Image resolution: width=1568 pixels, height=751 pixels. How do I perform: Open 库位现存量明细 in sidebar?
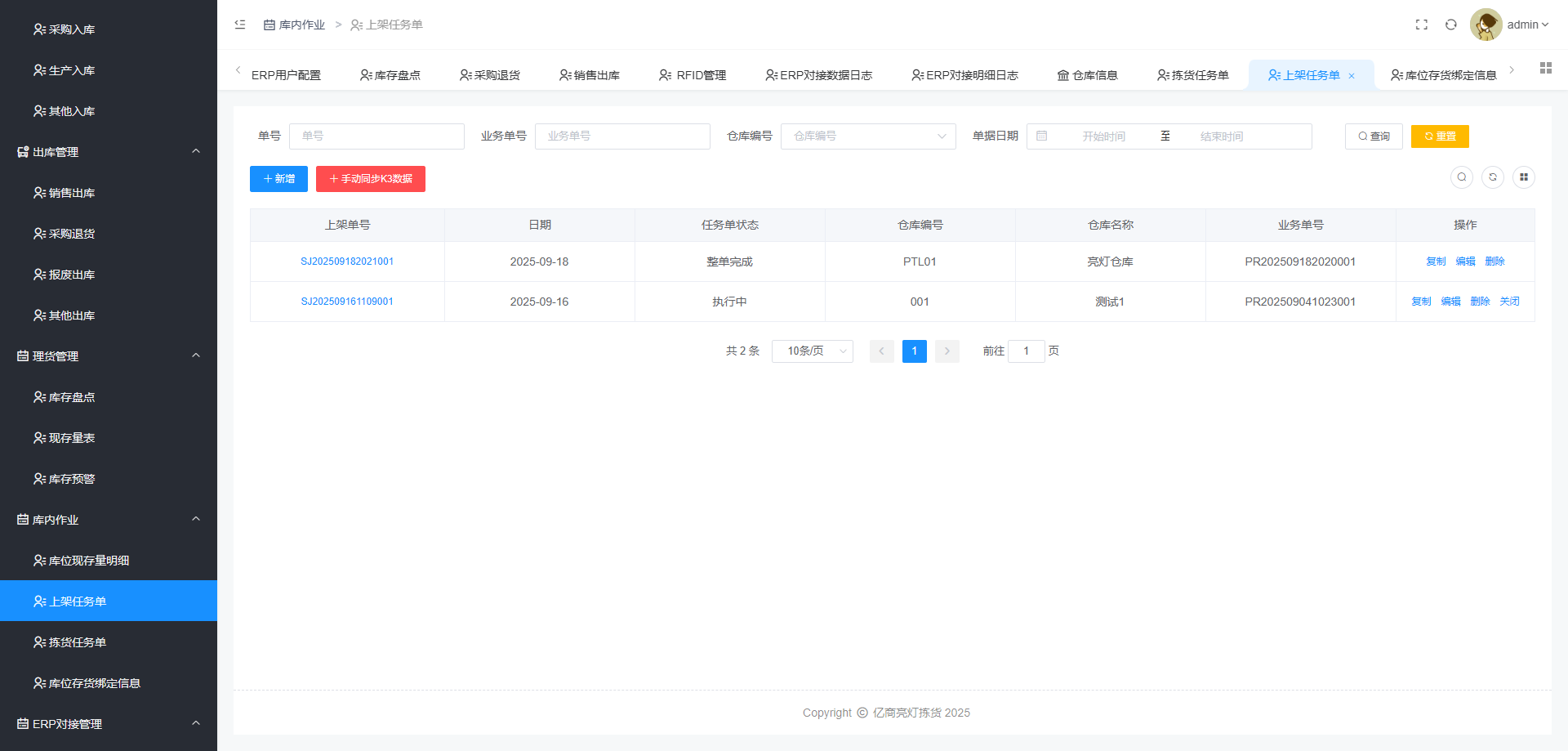click(89, 561)
